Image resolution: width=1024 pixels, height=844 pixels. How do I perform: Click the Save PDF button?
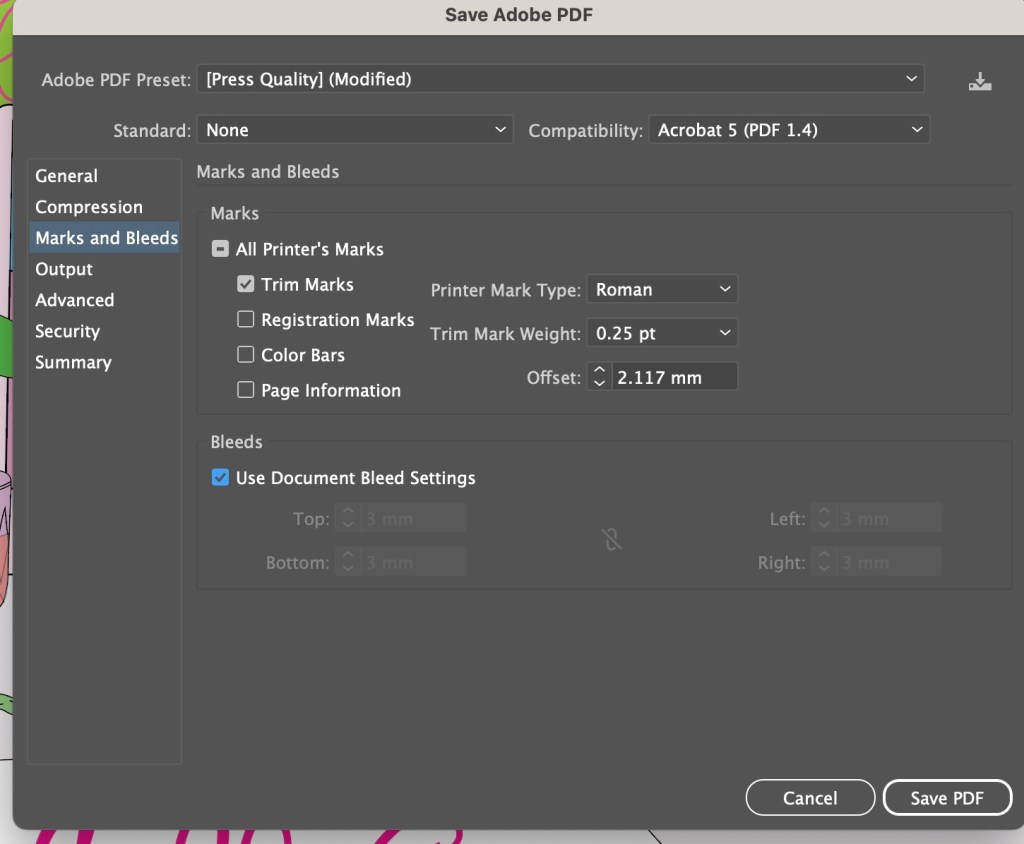pyautogui.click(x=947, y=798)
